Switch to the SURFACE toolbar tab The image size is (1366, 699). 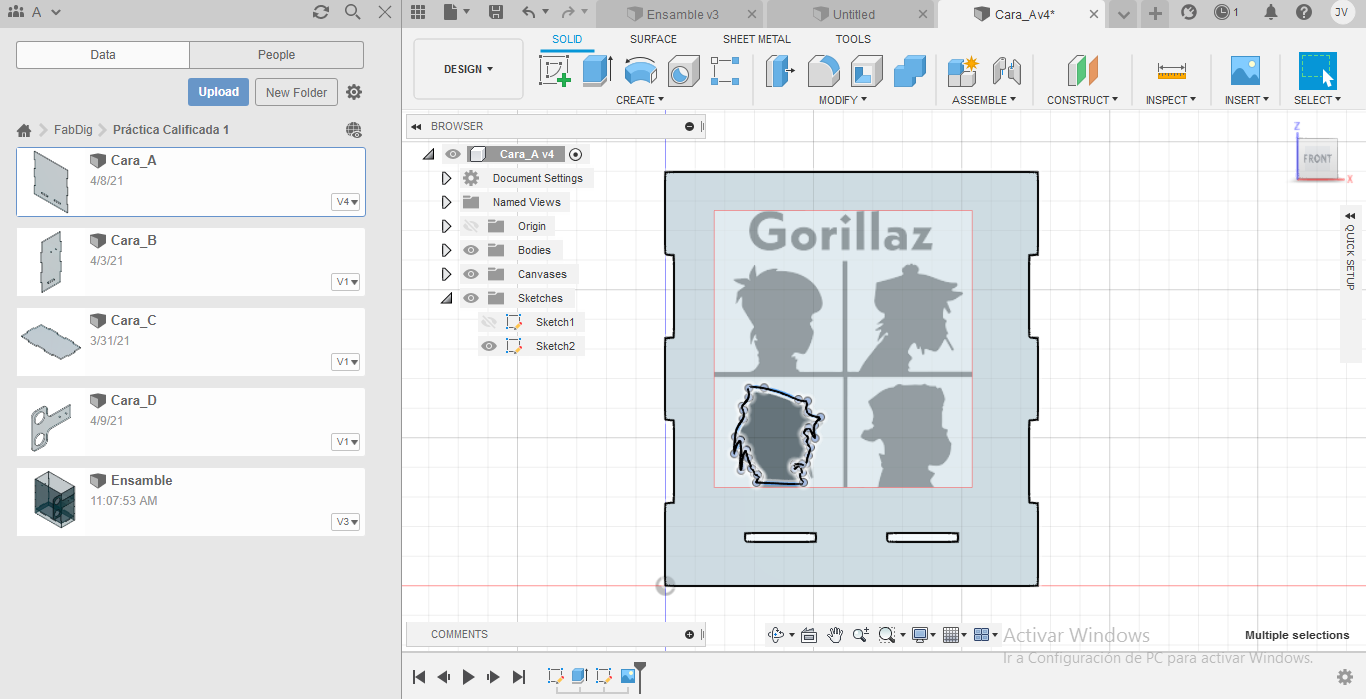tap(653, 39)
